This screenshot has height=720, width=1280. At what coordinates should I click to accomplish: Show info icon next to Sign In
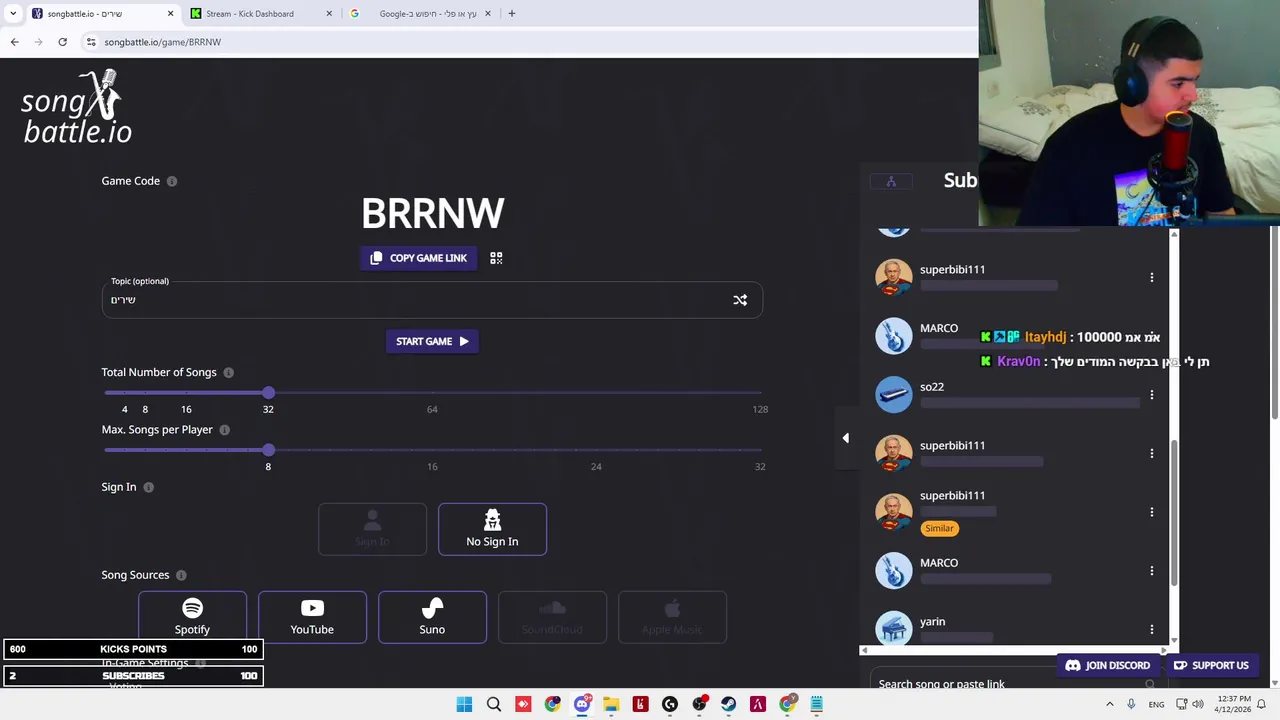(149, 487)
